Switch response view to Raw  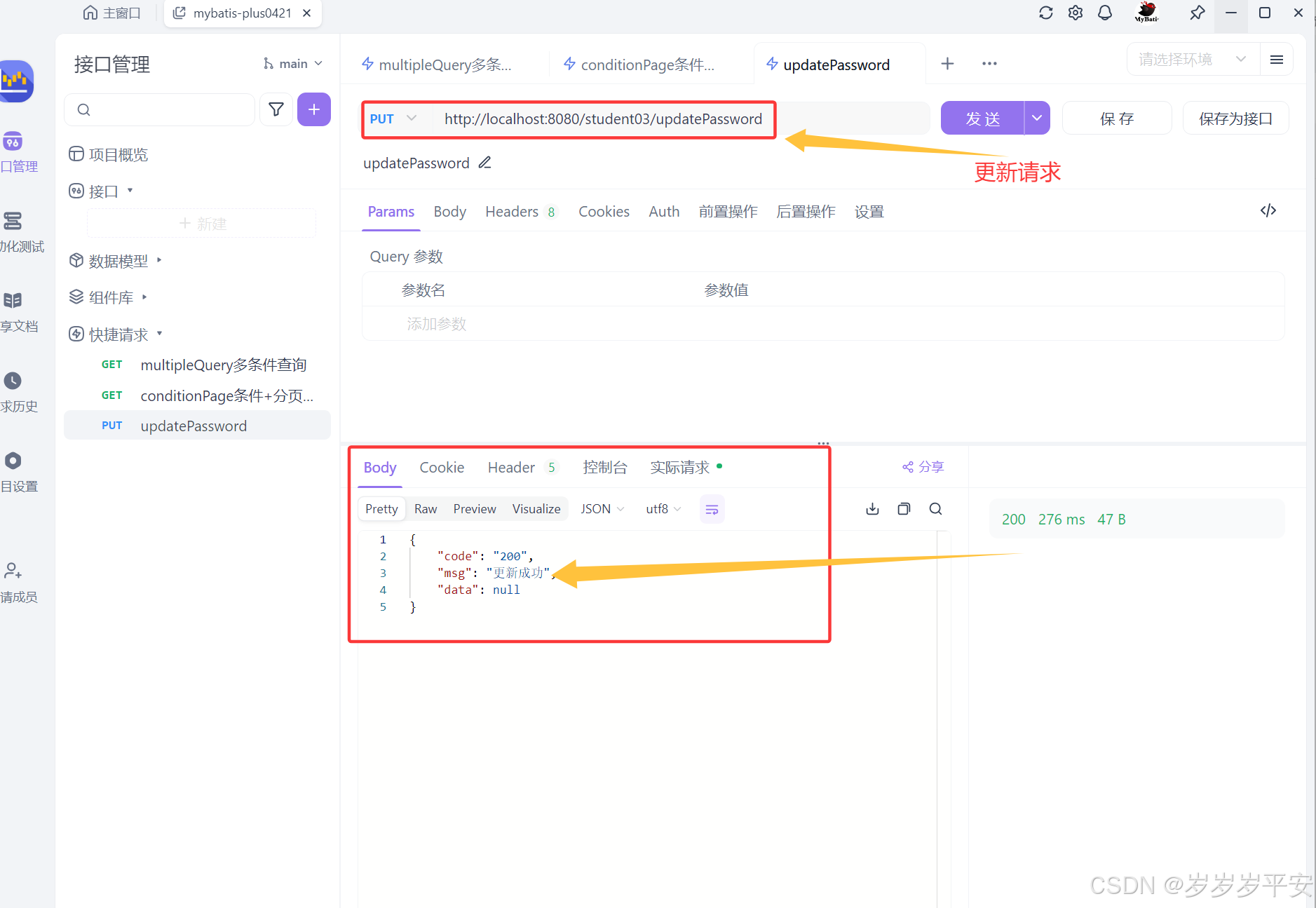(426, 508)
